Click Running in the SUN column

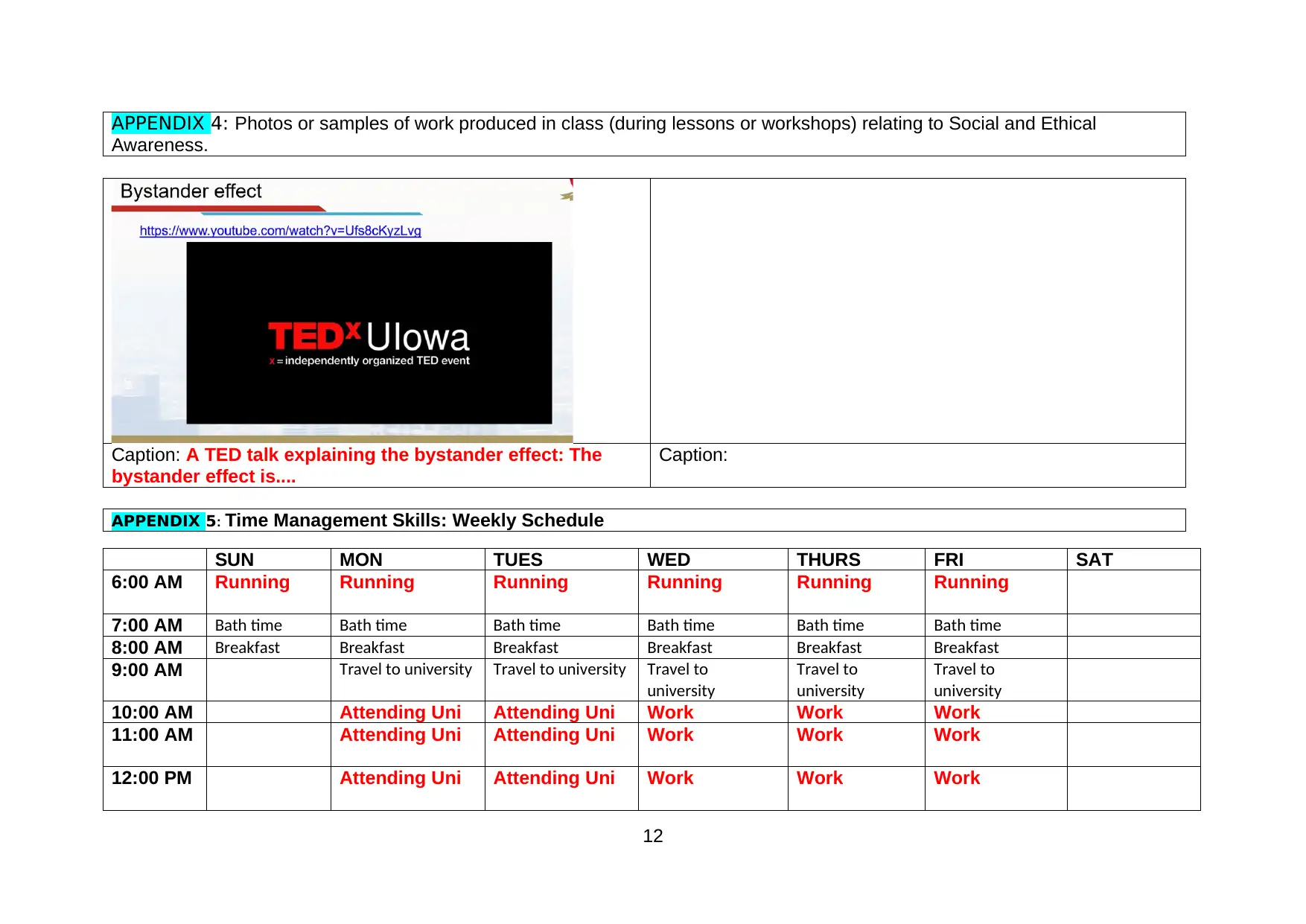[x=252, y=583]
